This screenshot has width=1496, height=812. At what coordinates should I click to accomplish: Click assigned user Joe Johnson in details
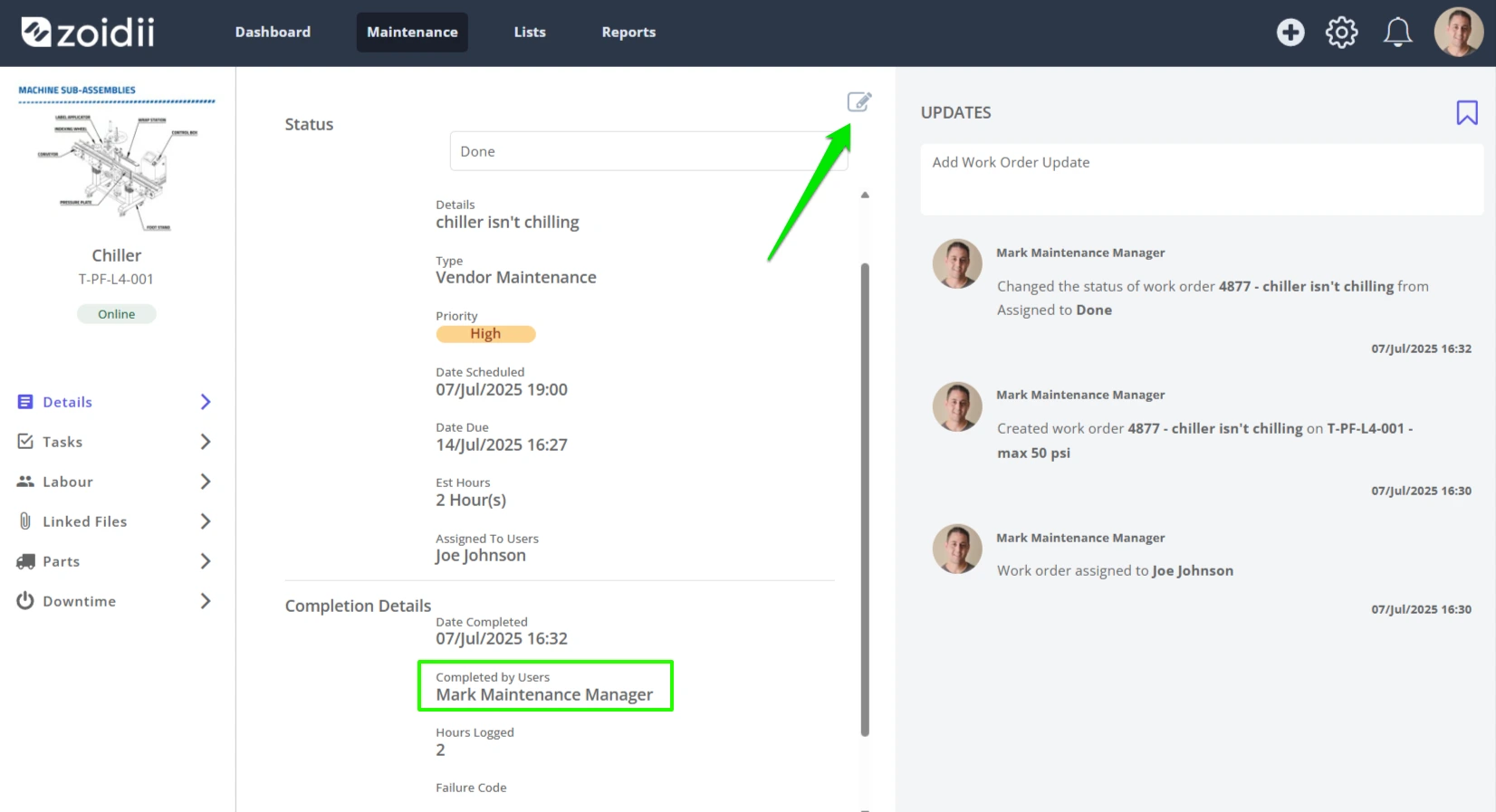[x=480, y=556]
